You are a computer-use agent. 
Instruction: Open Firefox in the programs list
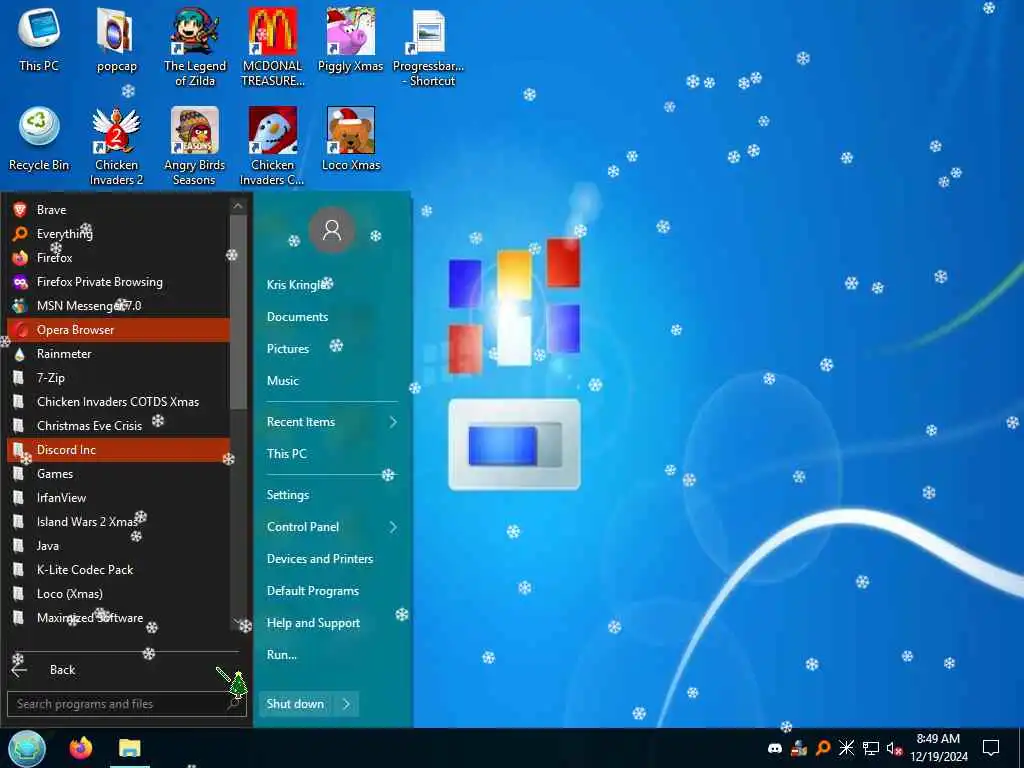pos(118,258)
